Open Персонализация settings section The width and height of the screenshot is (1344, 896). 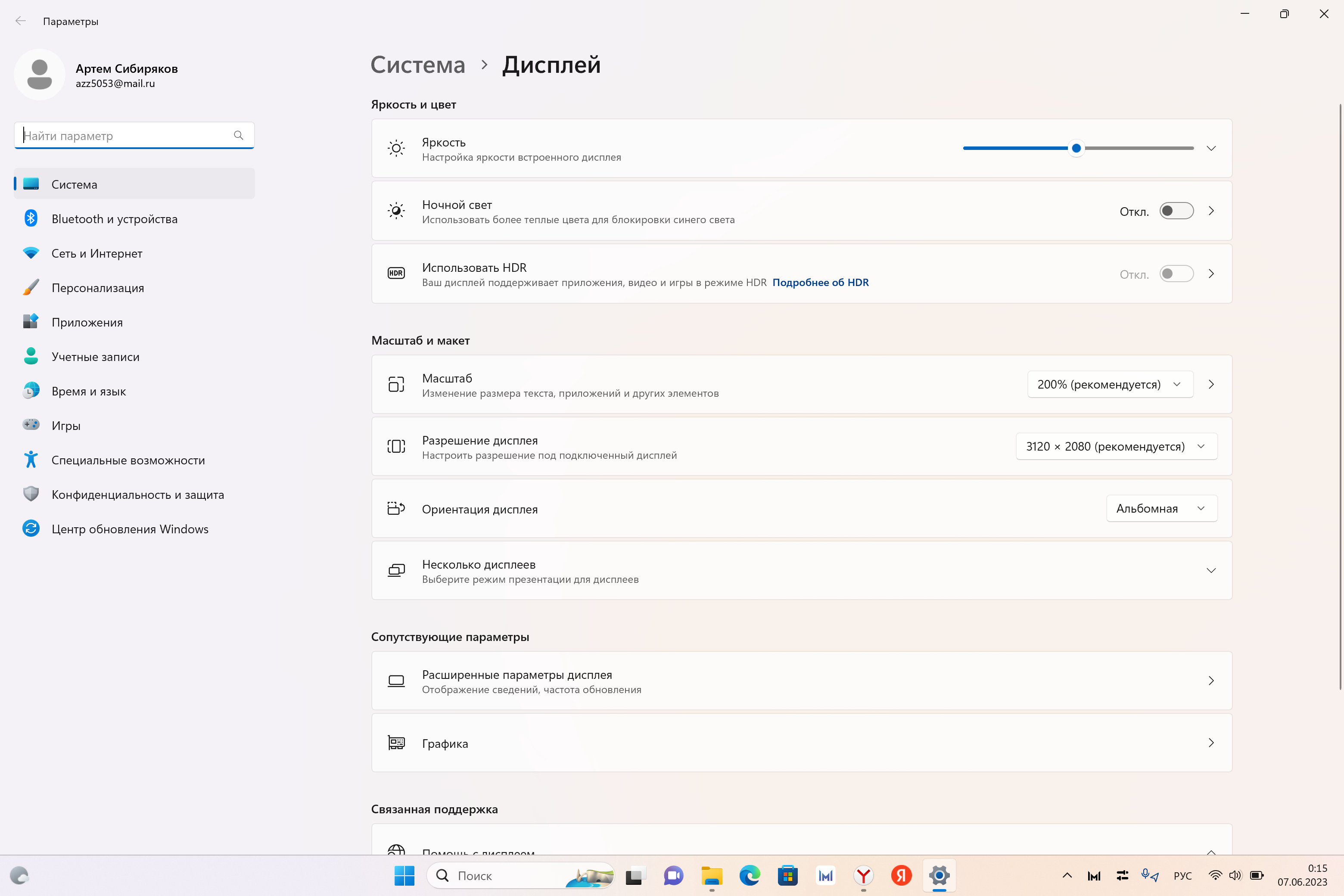click(x=134, y=287)
